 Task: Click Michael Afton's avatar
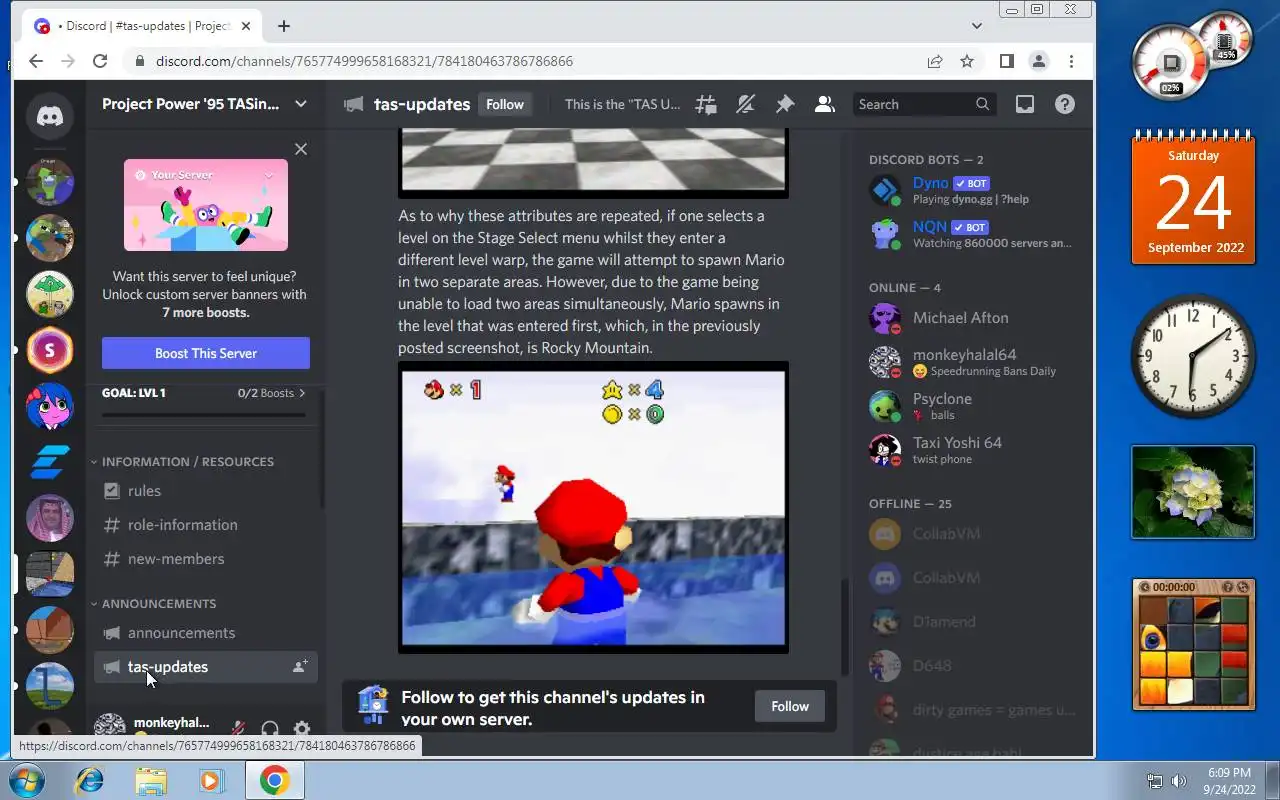[x=885, y=318]
